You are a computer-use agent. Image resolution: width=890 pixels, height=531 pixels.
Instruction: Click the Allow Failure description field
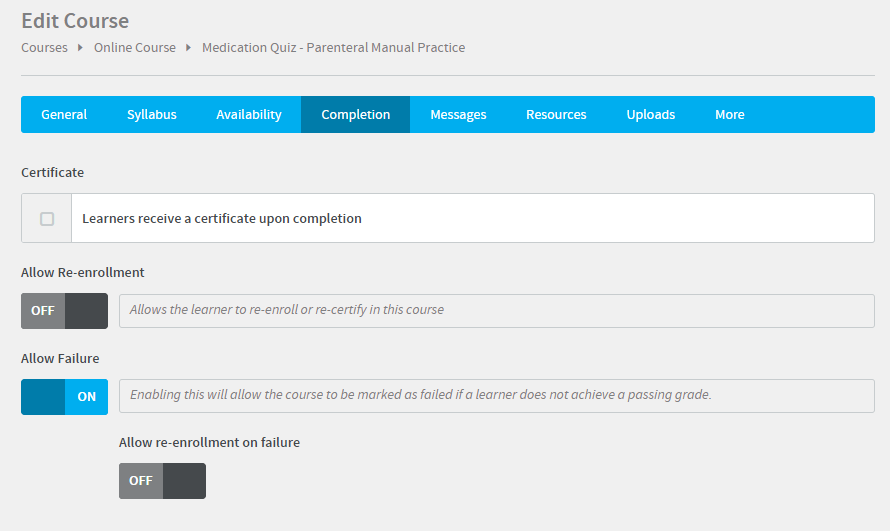[496, 396]
